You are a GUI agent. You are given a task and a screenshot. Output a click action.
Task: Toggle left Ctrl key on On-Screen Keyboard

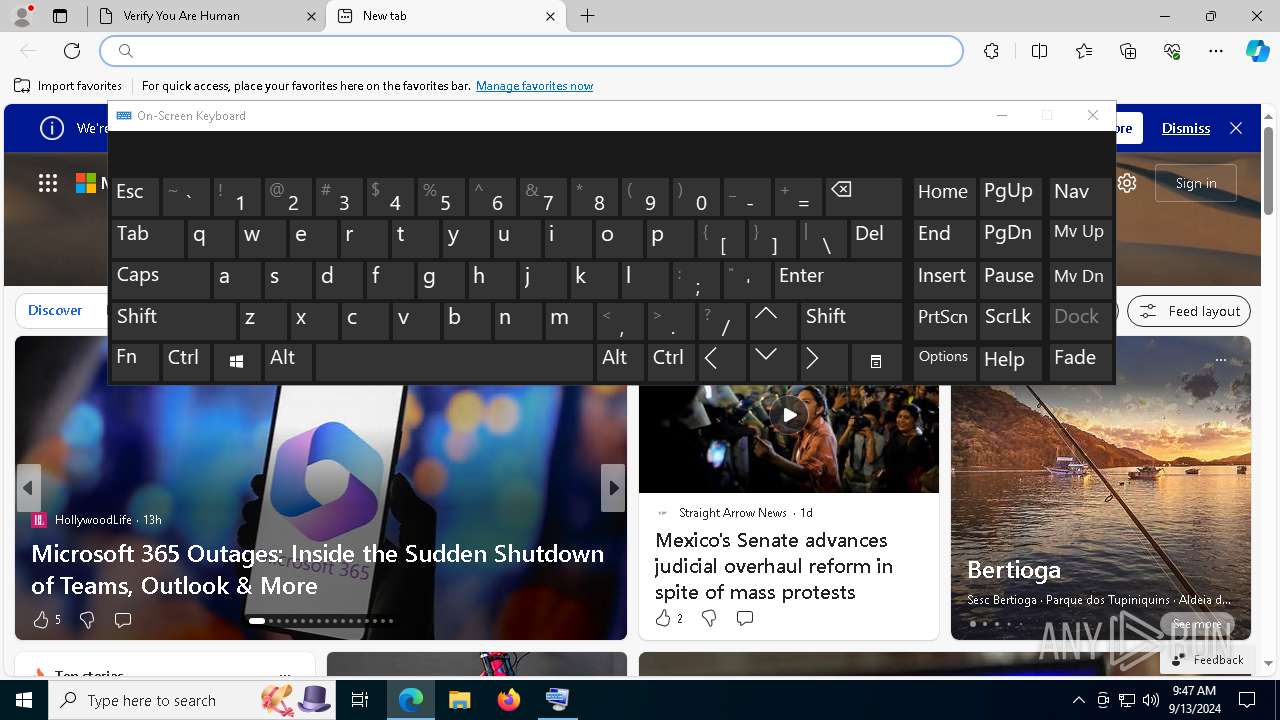[186, 362]
